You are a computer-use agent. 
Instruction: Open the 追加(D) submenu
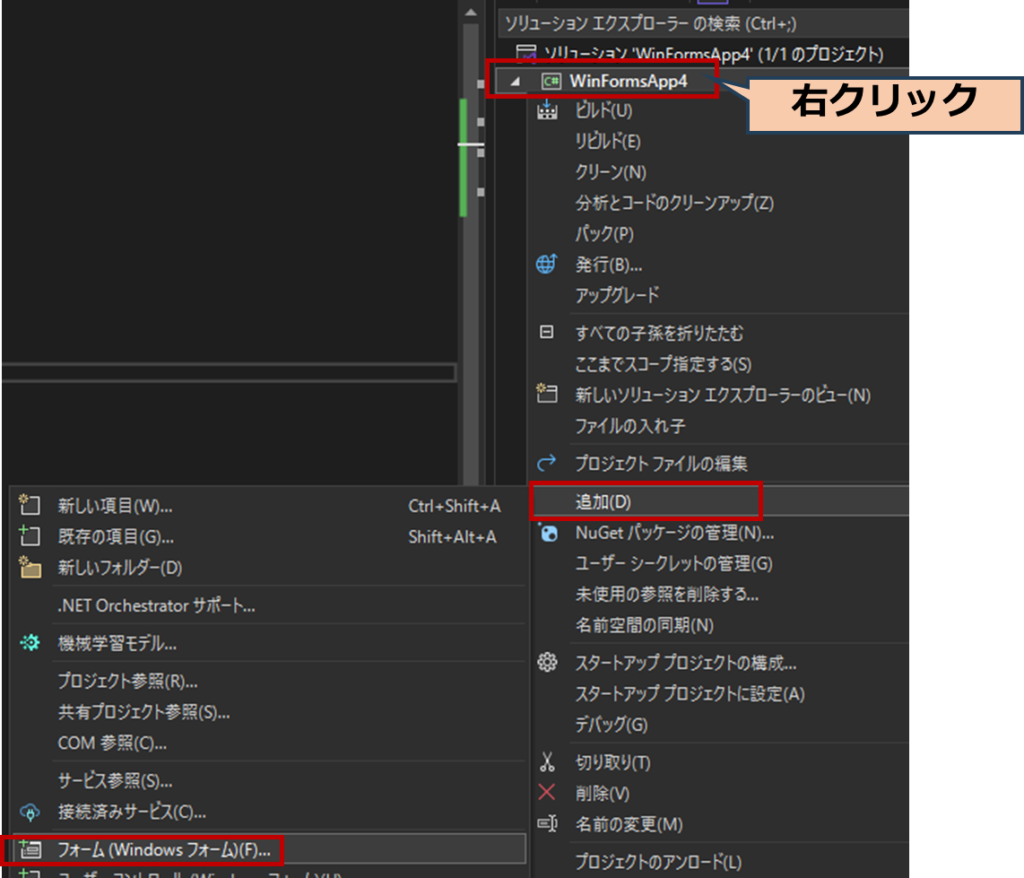pos(718,501)
